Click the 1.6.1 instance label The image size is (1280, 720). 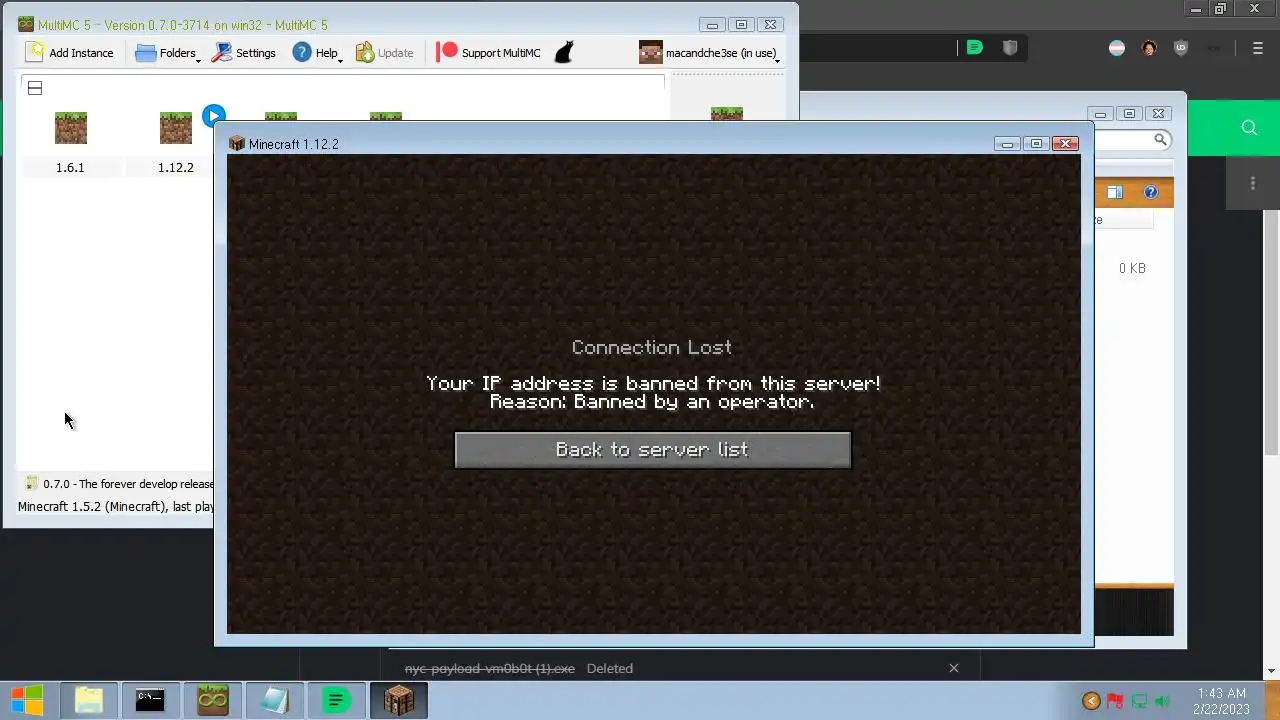click(70, 168)
